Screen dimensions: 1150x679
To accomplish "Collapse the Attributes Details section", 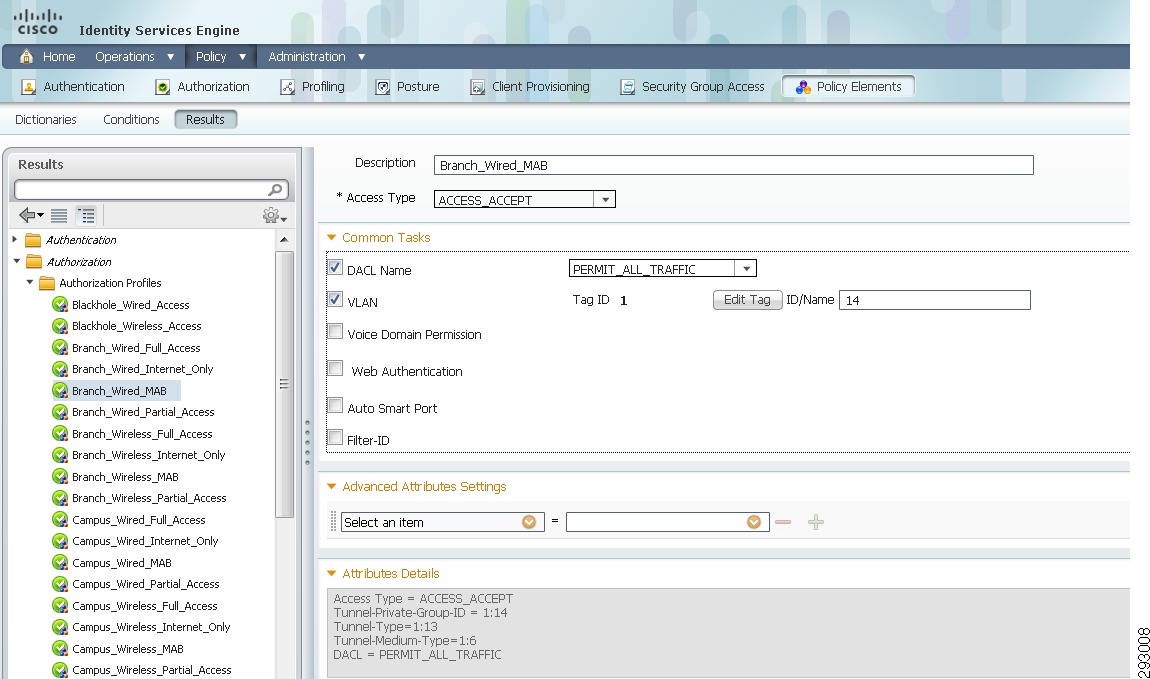I will pyautogui.click(x=332, y=573).
